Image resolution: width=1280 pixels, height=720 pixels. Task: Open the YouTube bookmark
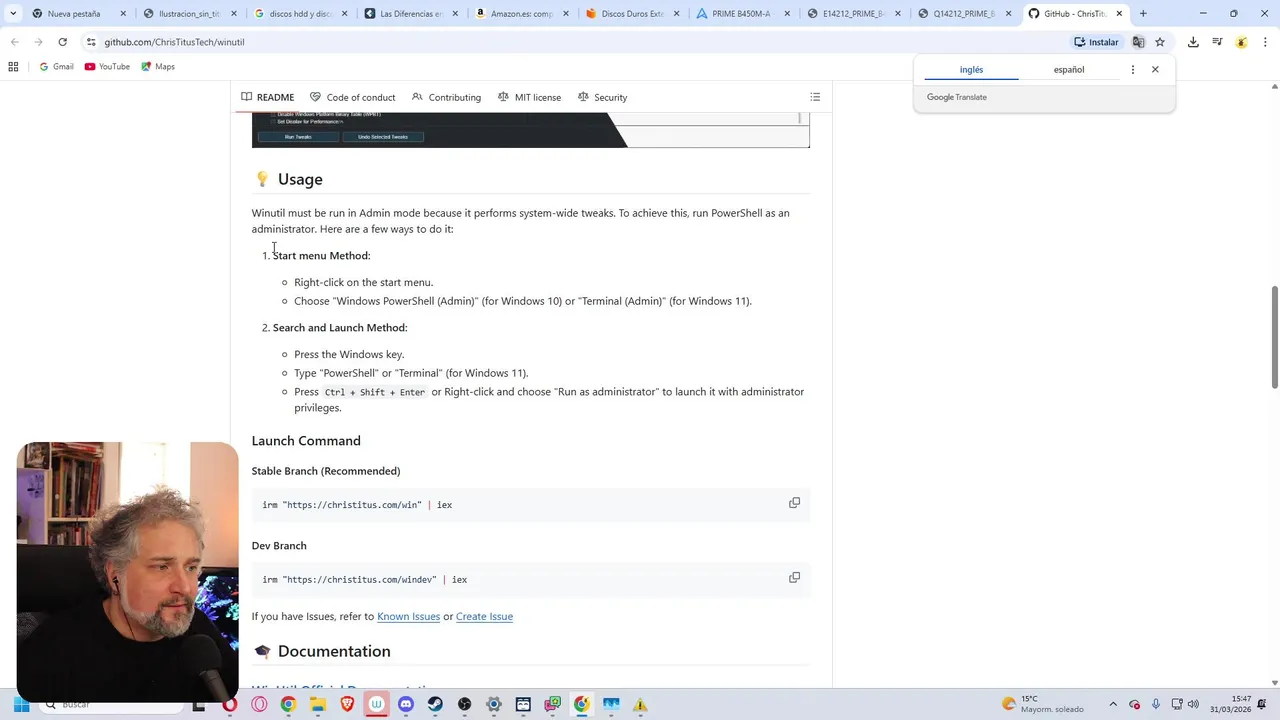(107, 67)
